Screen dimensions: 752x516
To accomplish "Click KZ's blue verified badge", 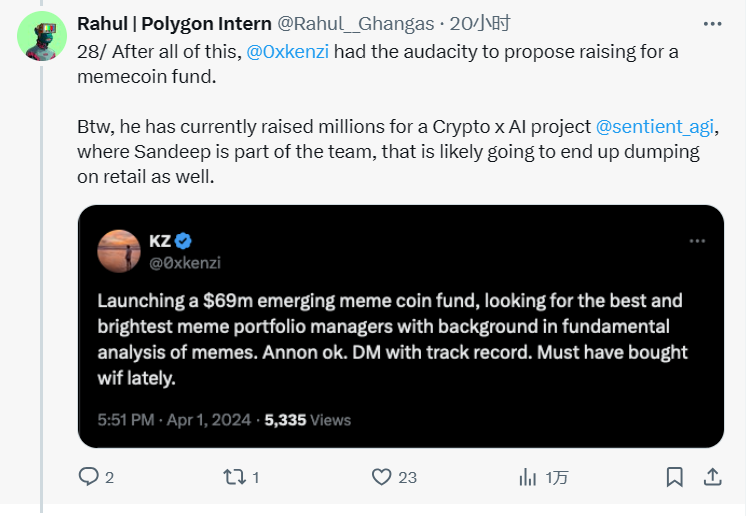I will 184,241.
